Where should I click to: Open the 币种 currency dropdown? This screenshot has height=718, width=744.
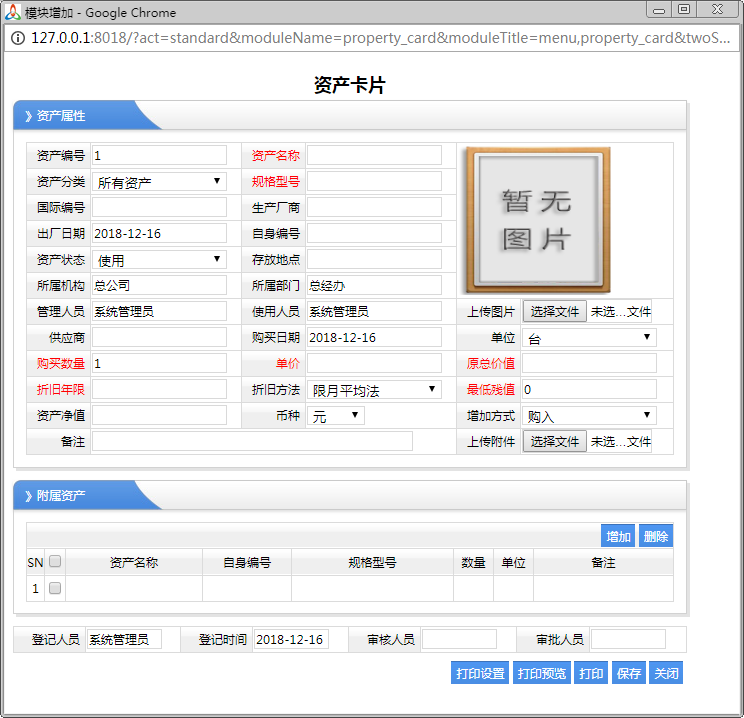coord(336,416)
